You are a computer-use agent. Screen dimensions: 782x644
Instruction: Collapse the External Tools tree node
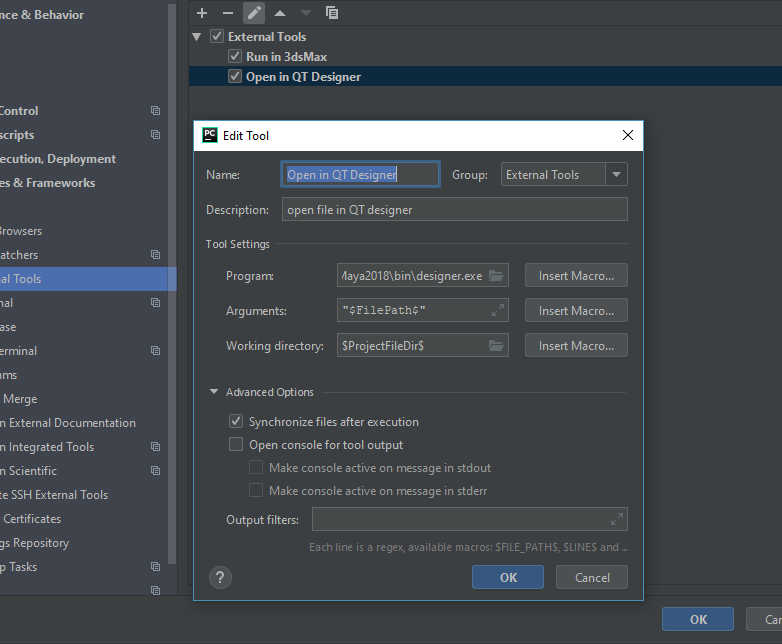point(196,36)
